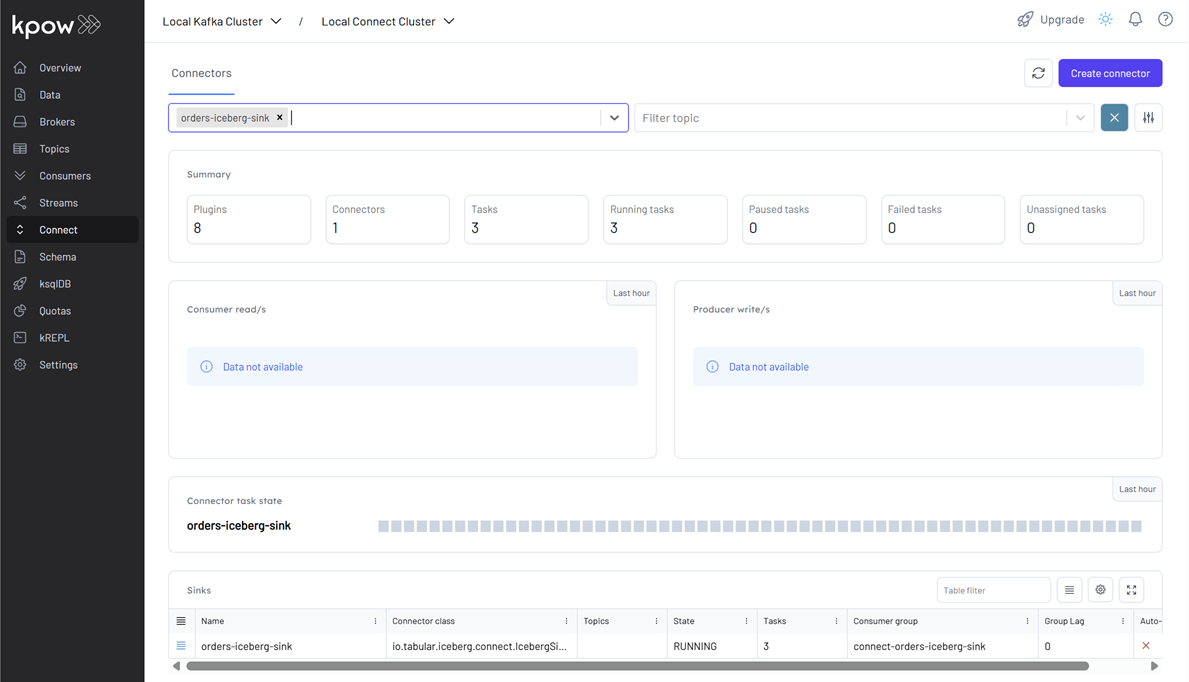The height and width of the screenshot is (682, 1189).
Task: Open the Schema section
Action: click(x=58, y=256)
